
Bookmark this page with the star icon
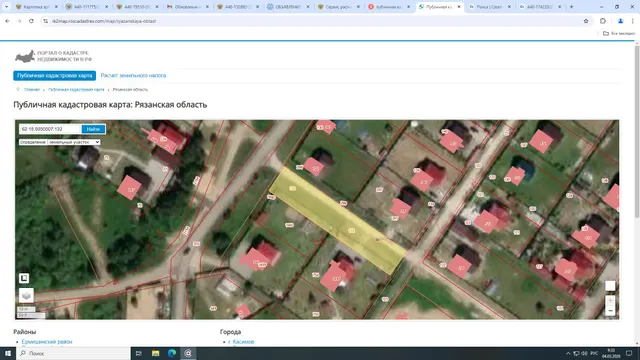tap(586, 21)
